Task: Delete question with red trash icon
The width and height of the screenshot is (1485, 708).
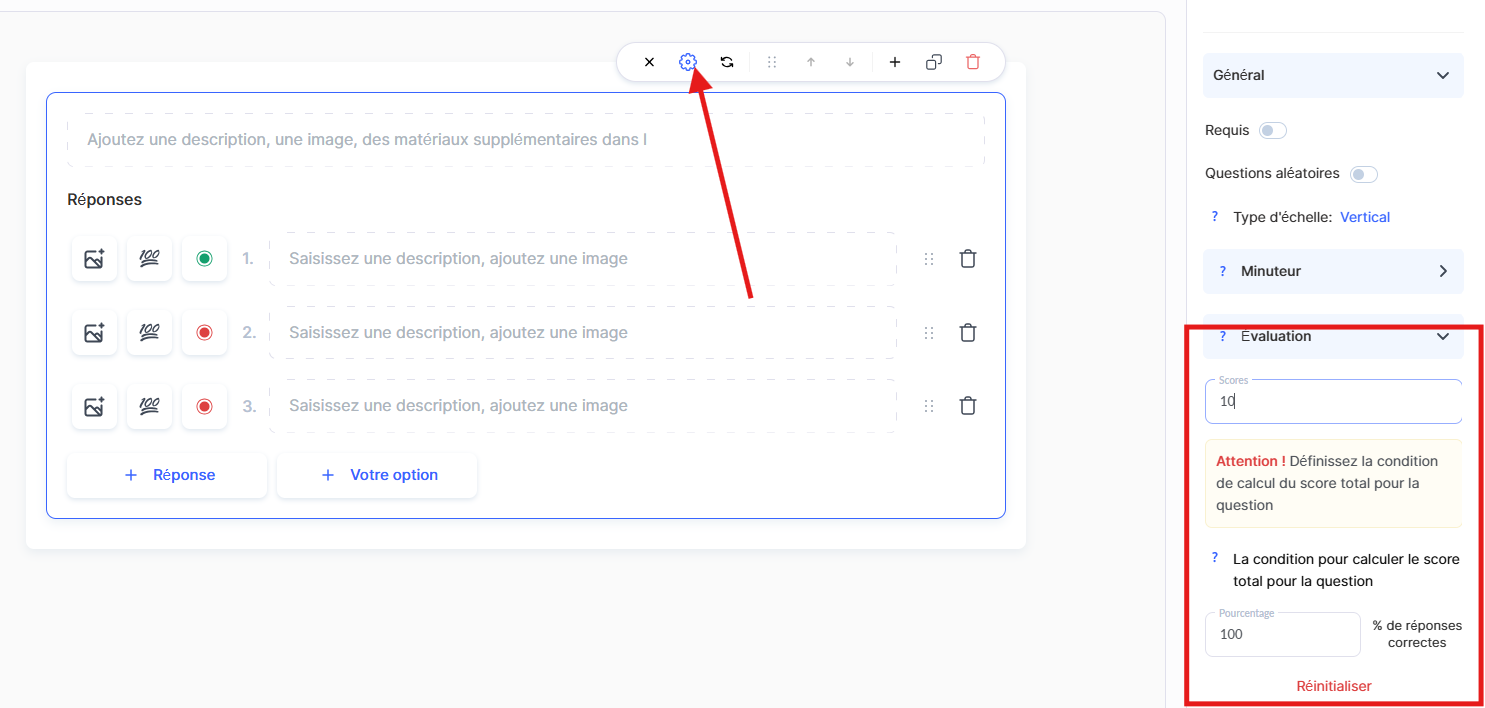Action: (973, 62)
